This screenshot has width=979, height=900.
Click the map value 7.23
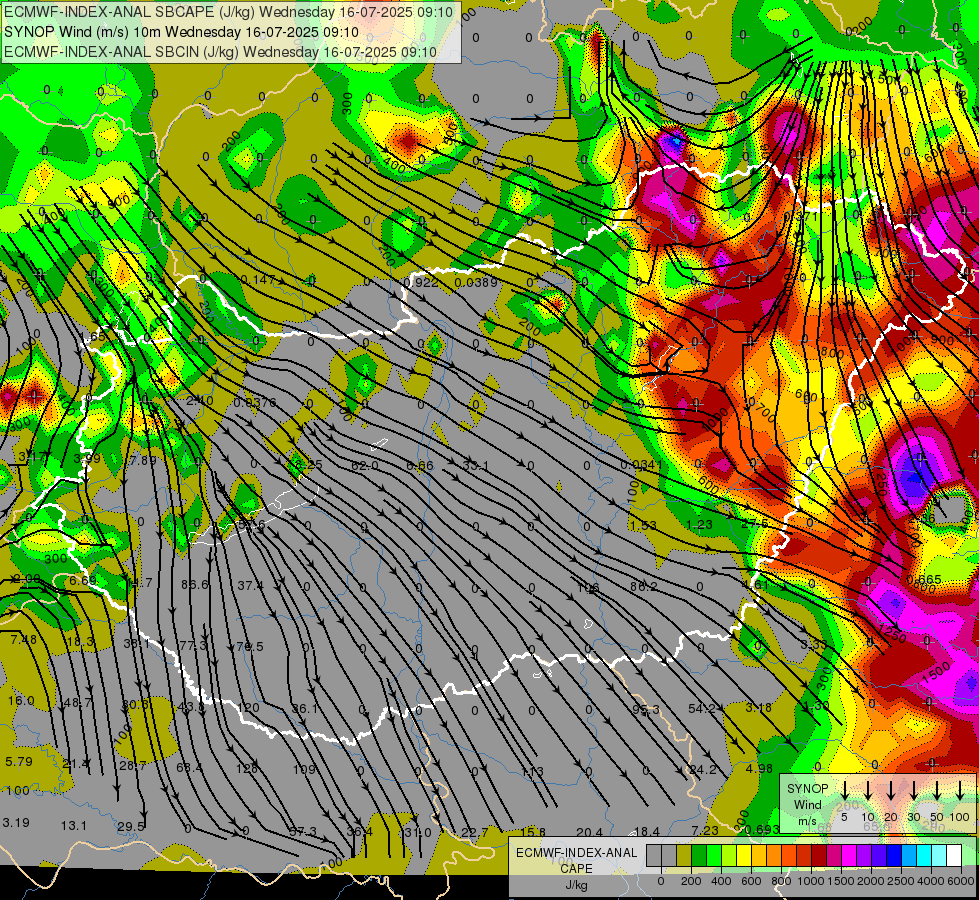pos(705,830)
